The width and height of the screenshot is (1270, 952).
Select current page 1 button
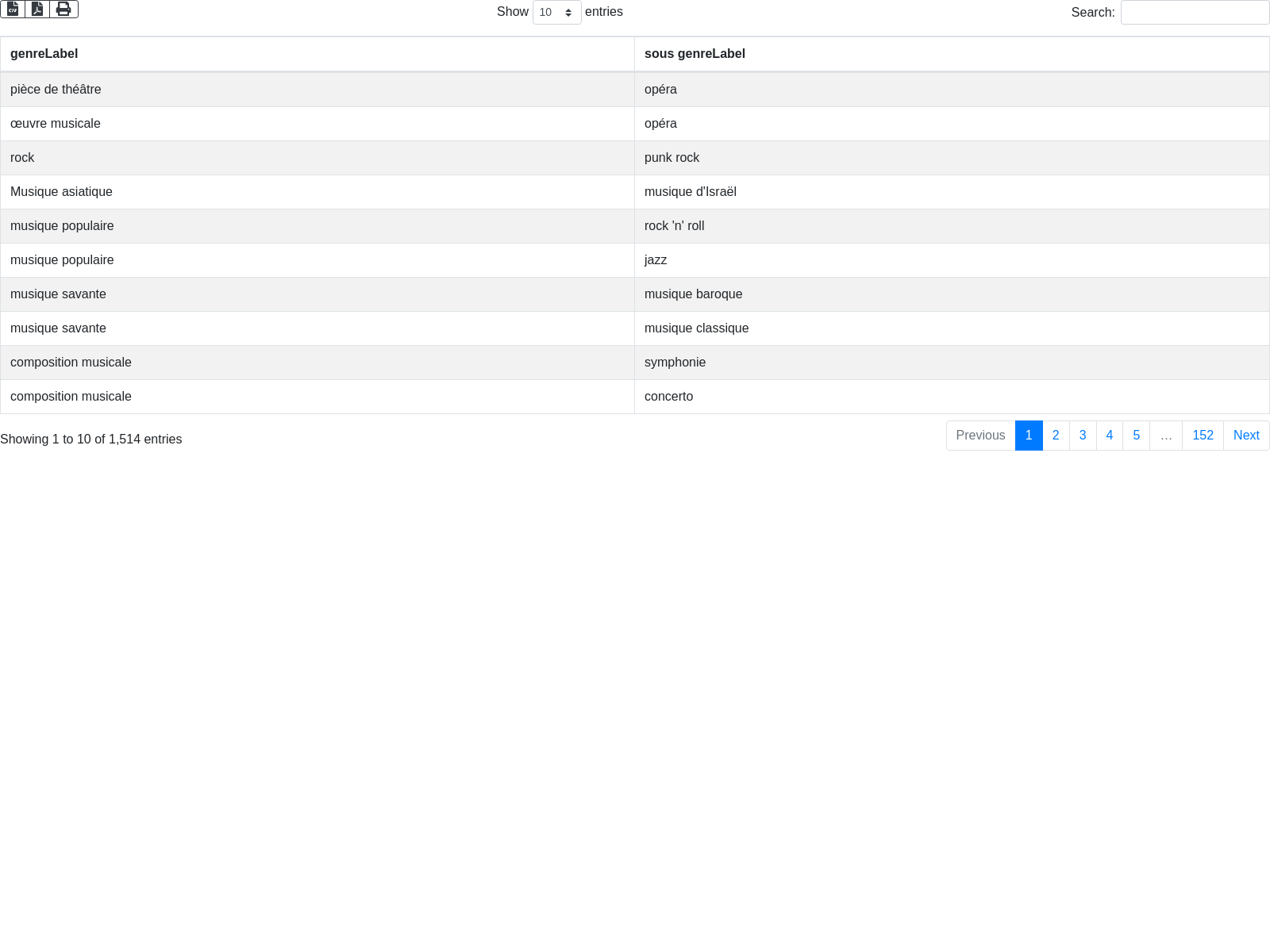(1029, 436)
